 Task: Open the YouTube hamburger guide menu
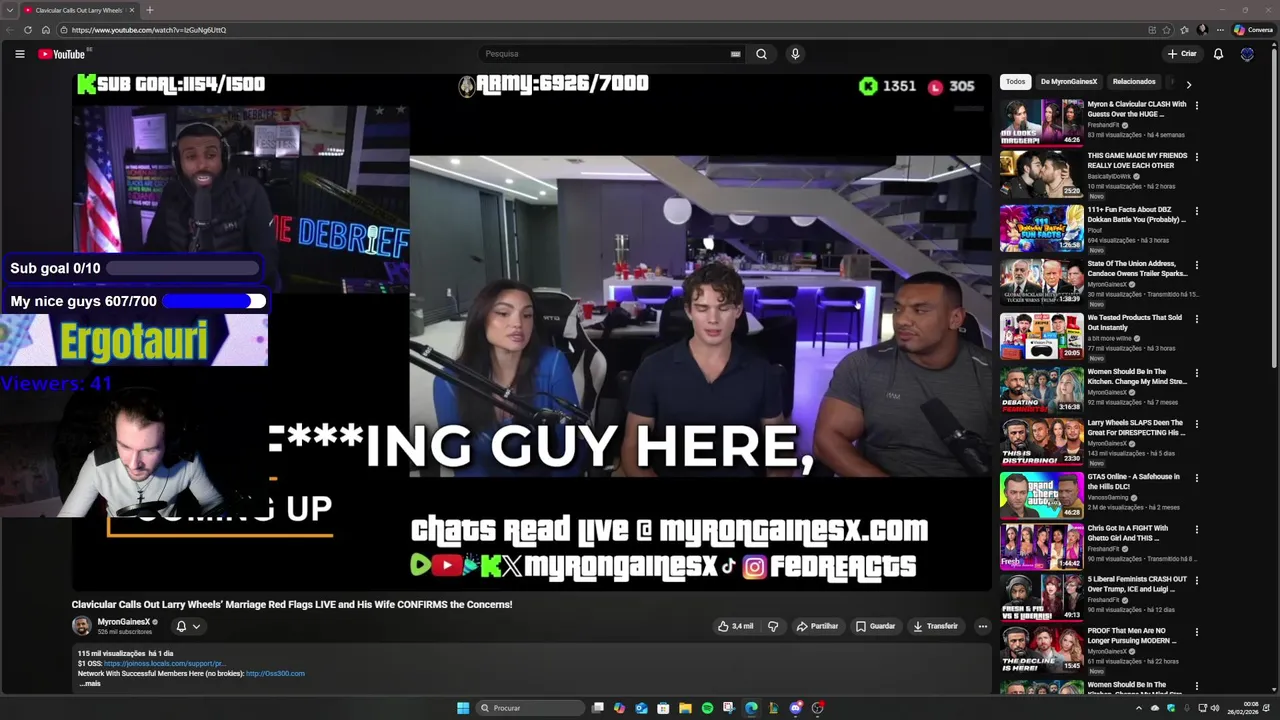point(19,54)
